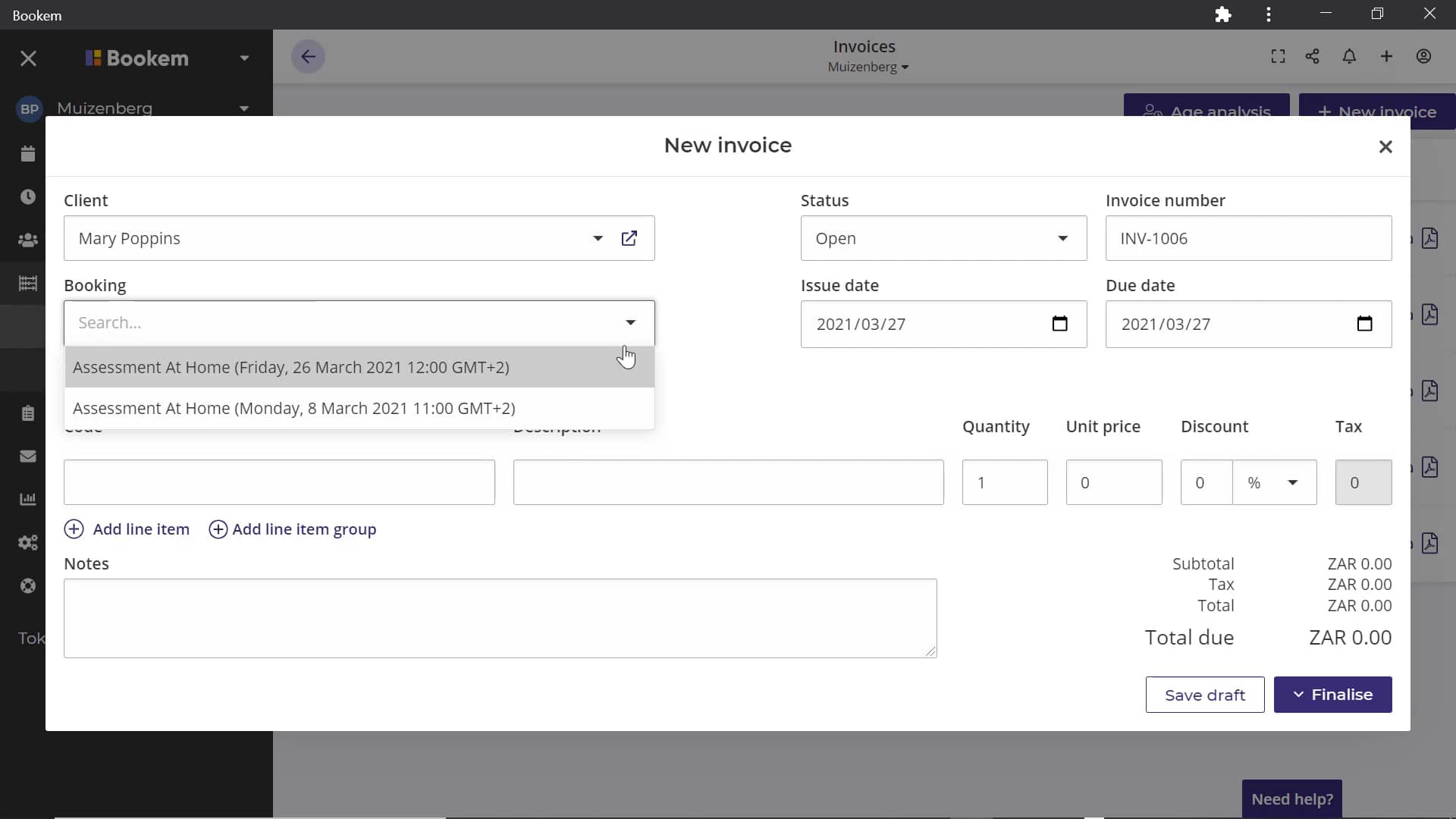Viewport: 1456px width, 819px height.
Task: Toggle fullscreen mode with the frame icon
Action: click(x=1277, y=56)
